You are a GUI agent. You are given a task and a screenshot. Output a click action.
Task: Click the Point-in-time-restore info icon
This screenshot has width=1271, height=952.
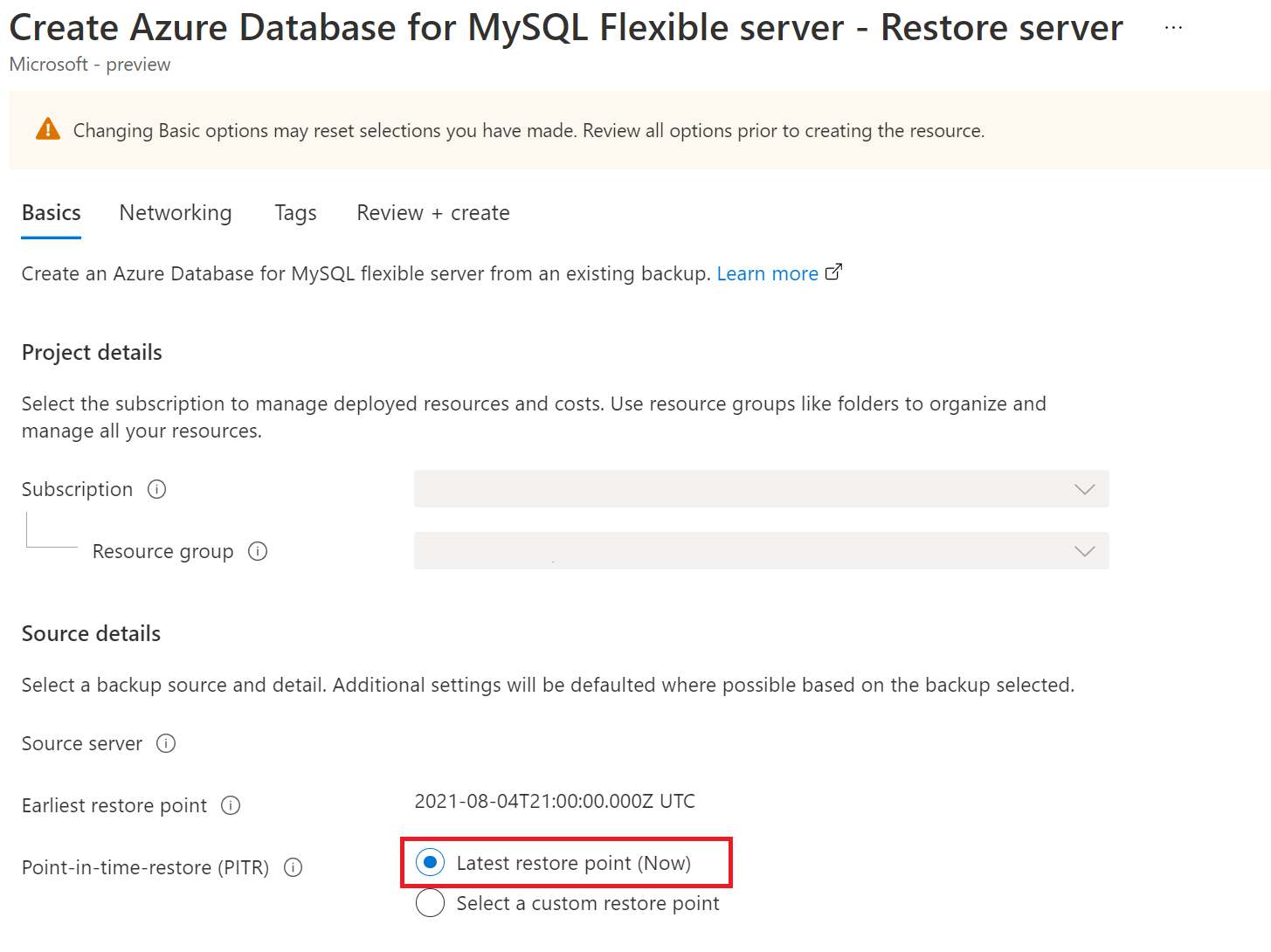[x=294, y=867]
